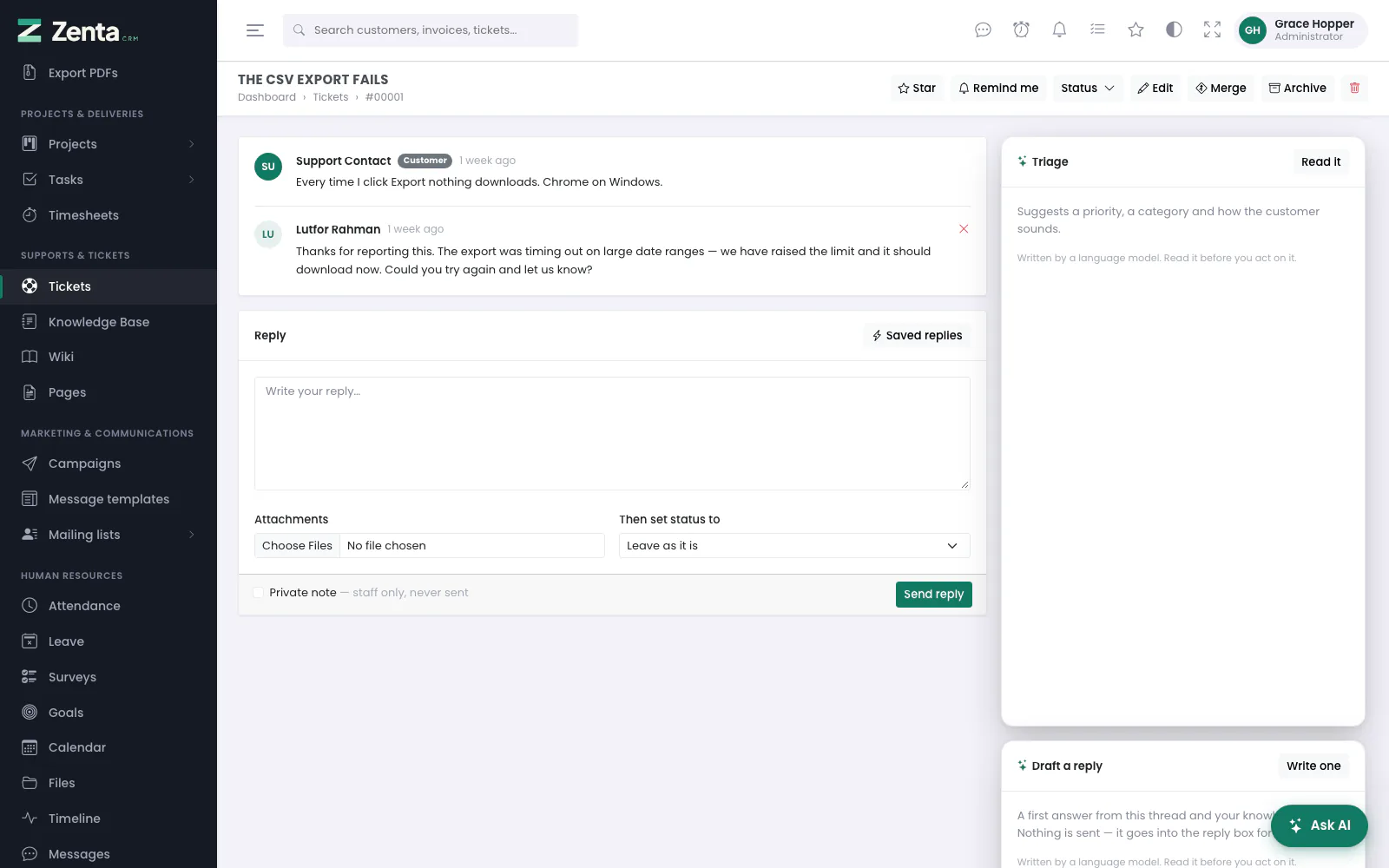Collapse sidebar with hamburger menu icon
Screen dimensions: 1389x868
(255, 30)
